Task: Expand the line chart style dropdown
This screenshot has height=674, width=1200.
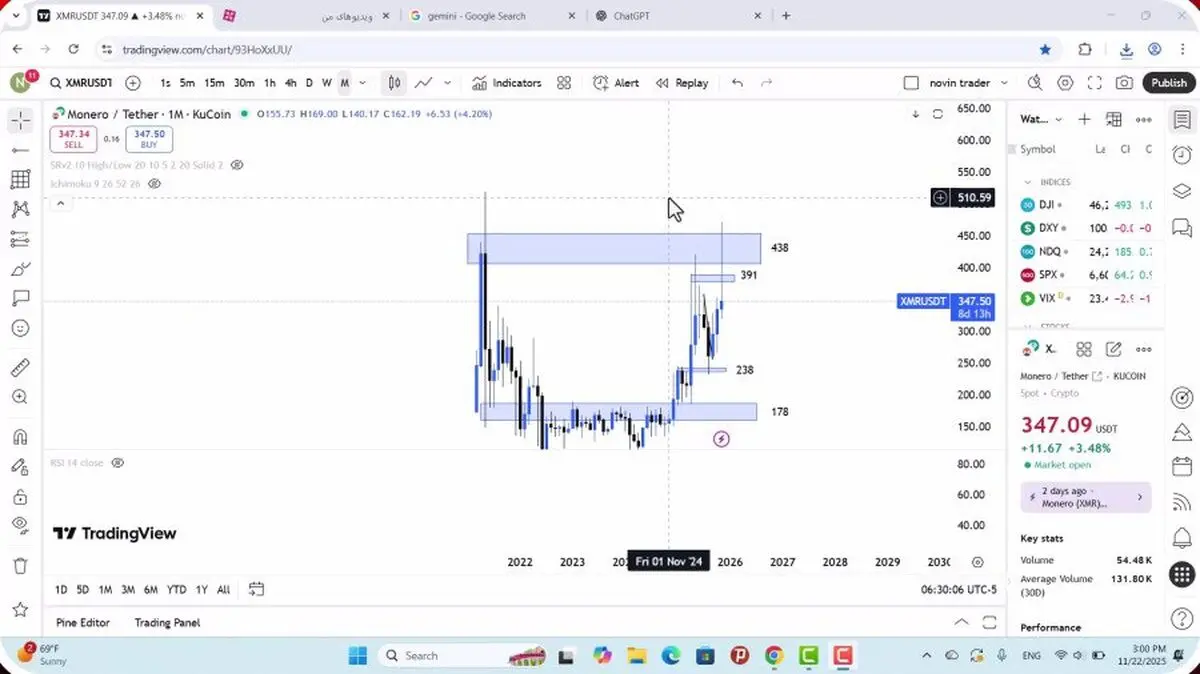Action: click(447, 83)
